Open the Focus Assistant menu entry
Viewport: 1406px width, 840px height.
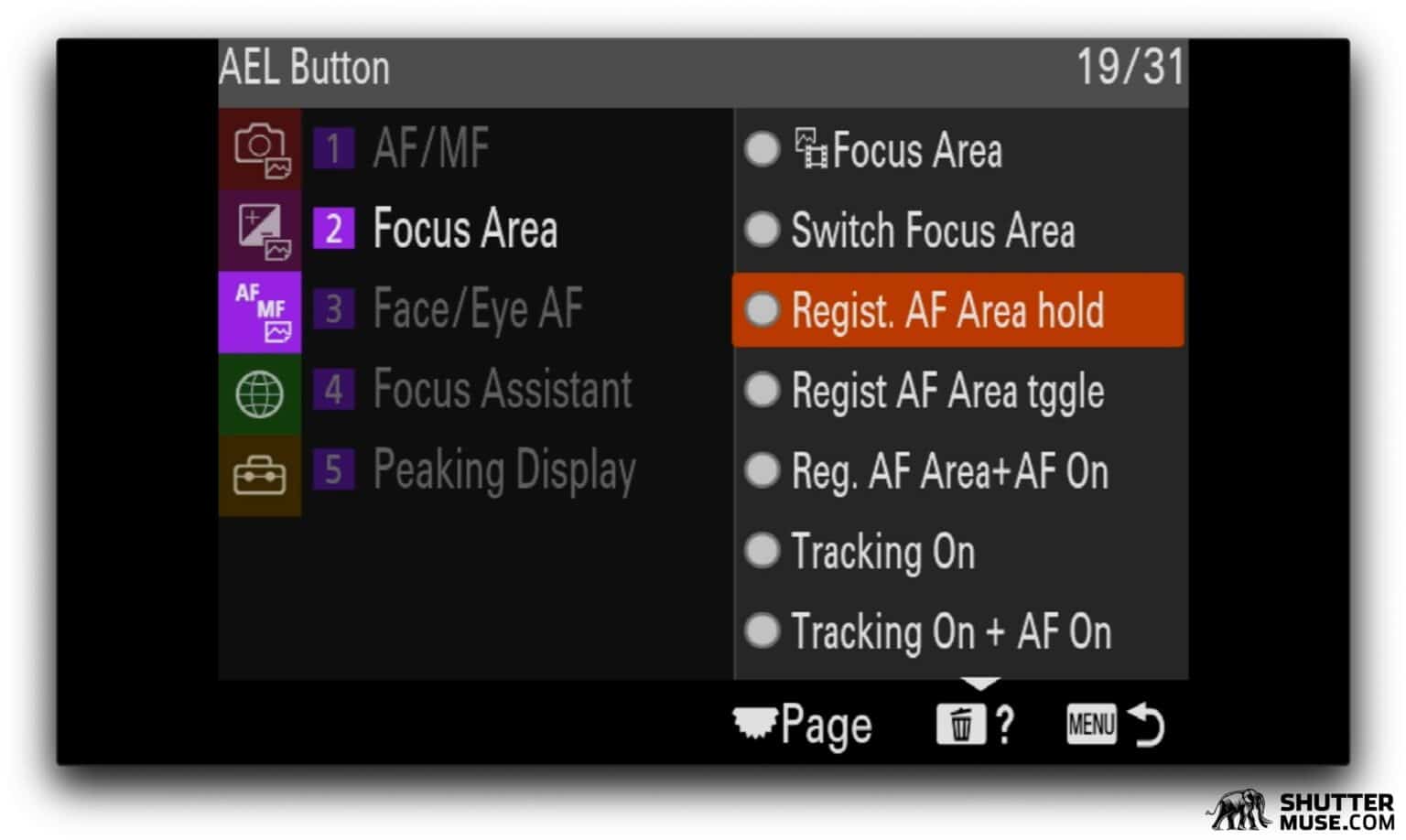501,390
